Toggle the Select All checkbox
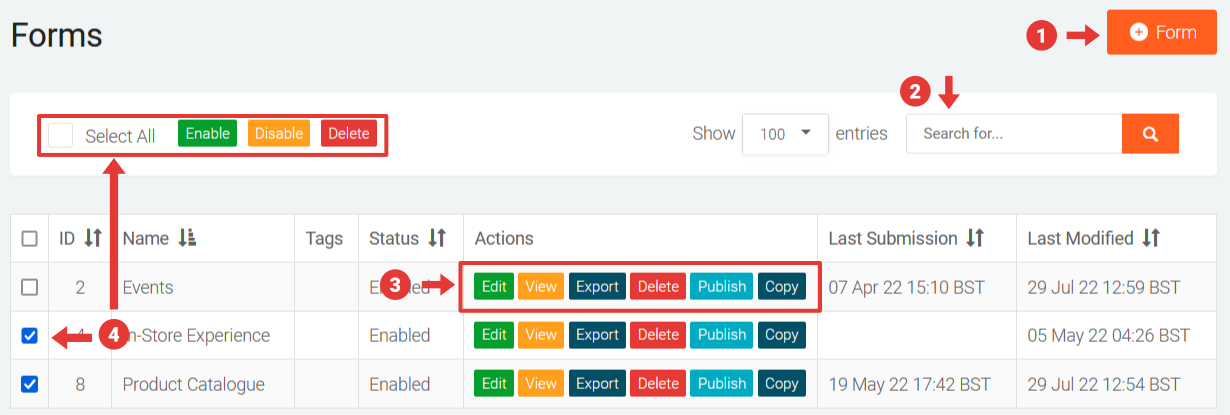Image resolution: width=1230 pixels, height=415 pixels. coord(61,135)
